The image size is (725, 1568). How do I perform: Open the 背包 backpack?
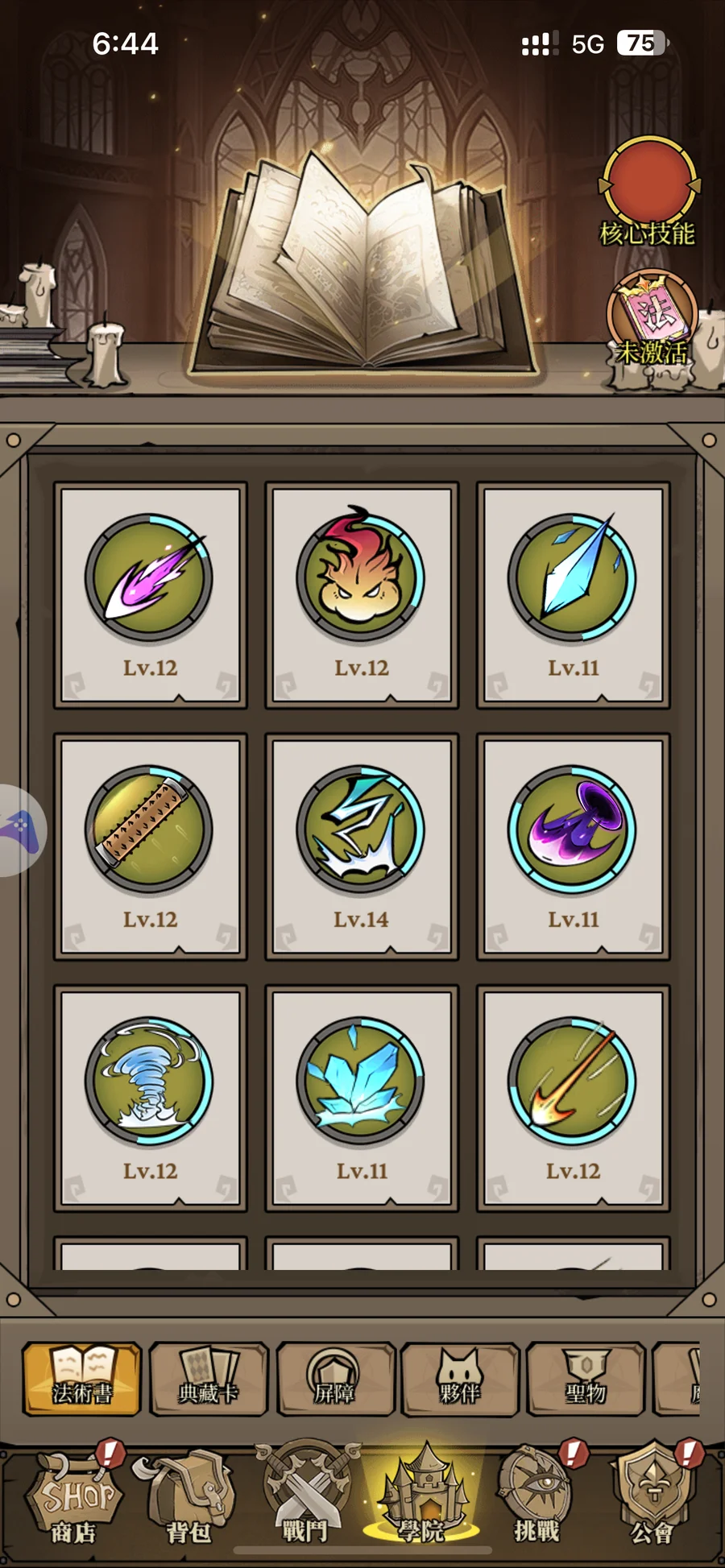[189, 1498]
